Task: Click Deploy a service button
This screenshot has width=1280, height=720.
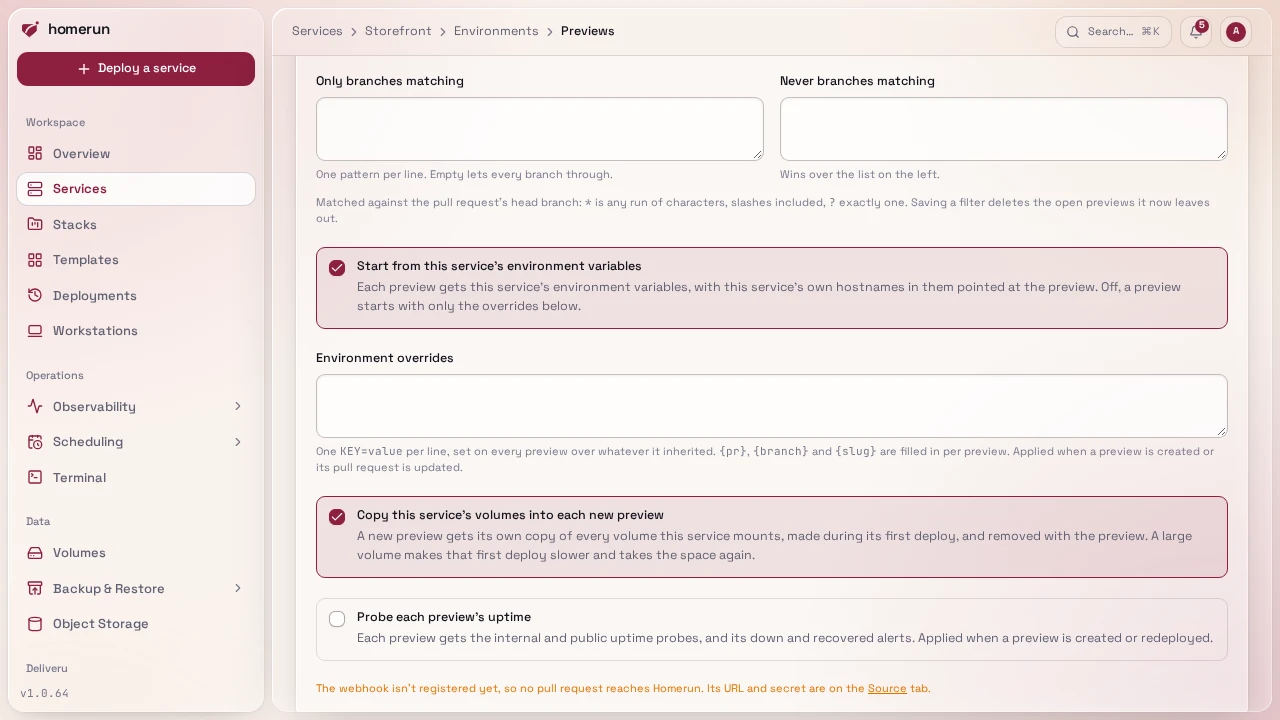Action: coord(136,69)
